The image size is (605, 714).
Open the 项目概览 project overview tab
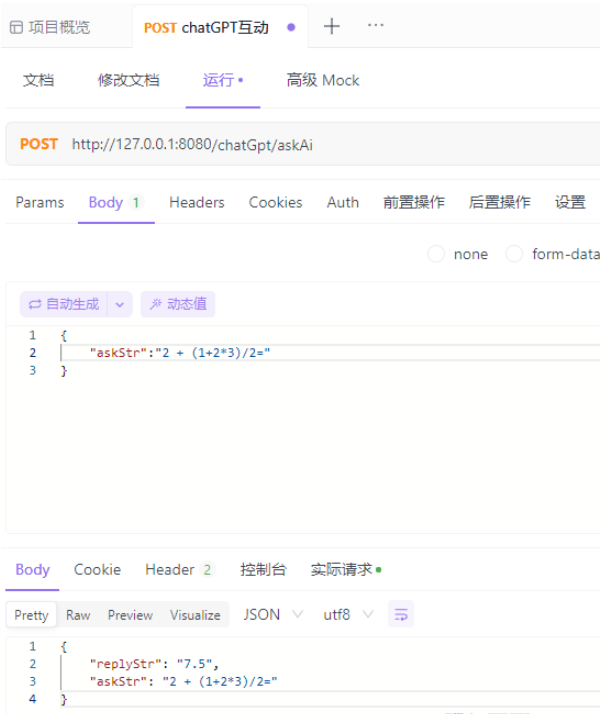[50, 27]
